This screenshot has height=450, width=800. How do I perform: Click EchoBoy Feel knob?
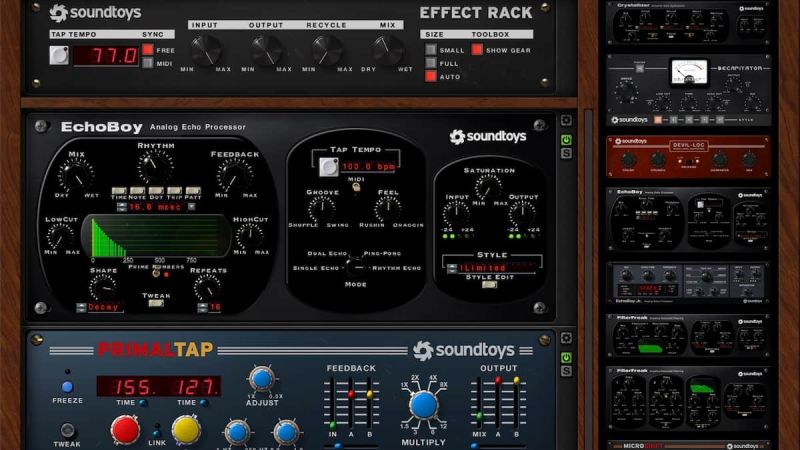click(388, 208)
